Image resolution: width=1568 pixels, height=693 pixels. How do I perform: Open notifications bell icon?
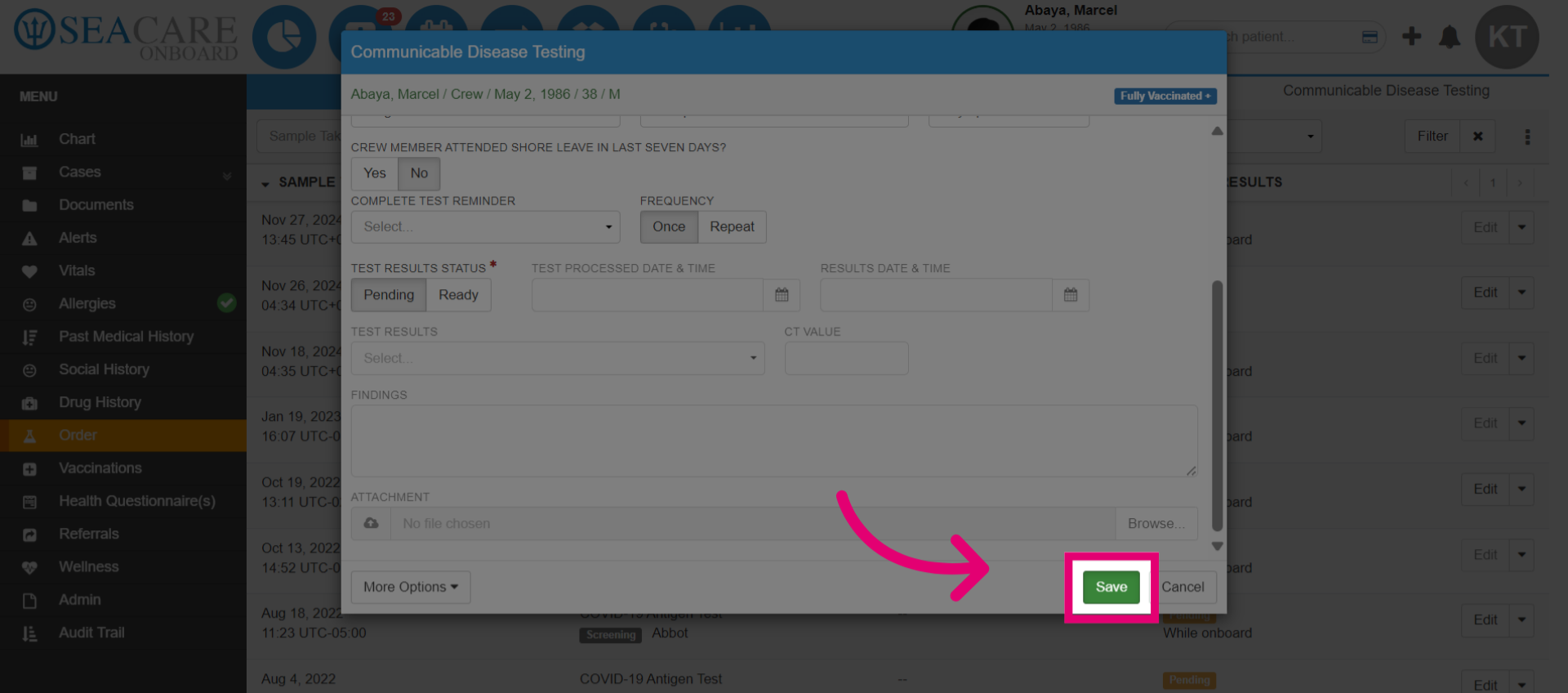1450,37
